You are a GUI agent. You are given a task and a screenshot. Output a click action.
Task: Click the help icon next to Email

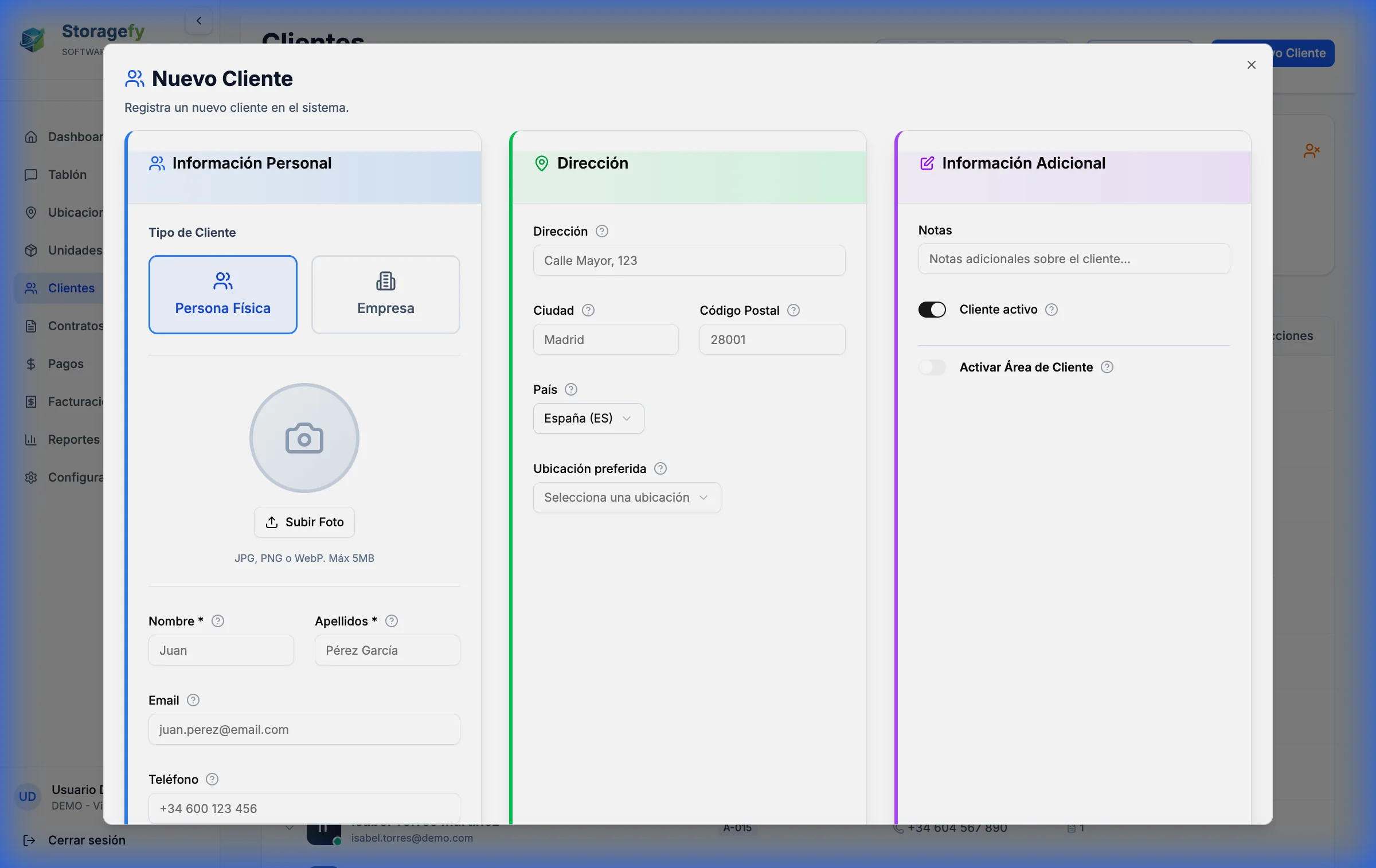pyautogui.click(x=193, y=700)
